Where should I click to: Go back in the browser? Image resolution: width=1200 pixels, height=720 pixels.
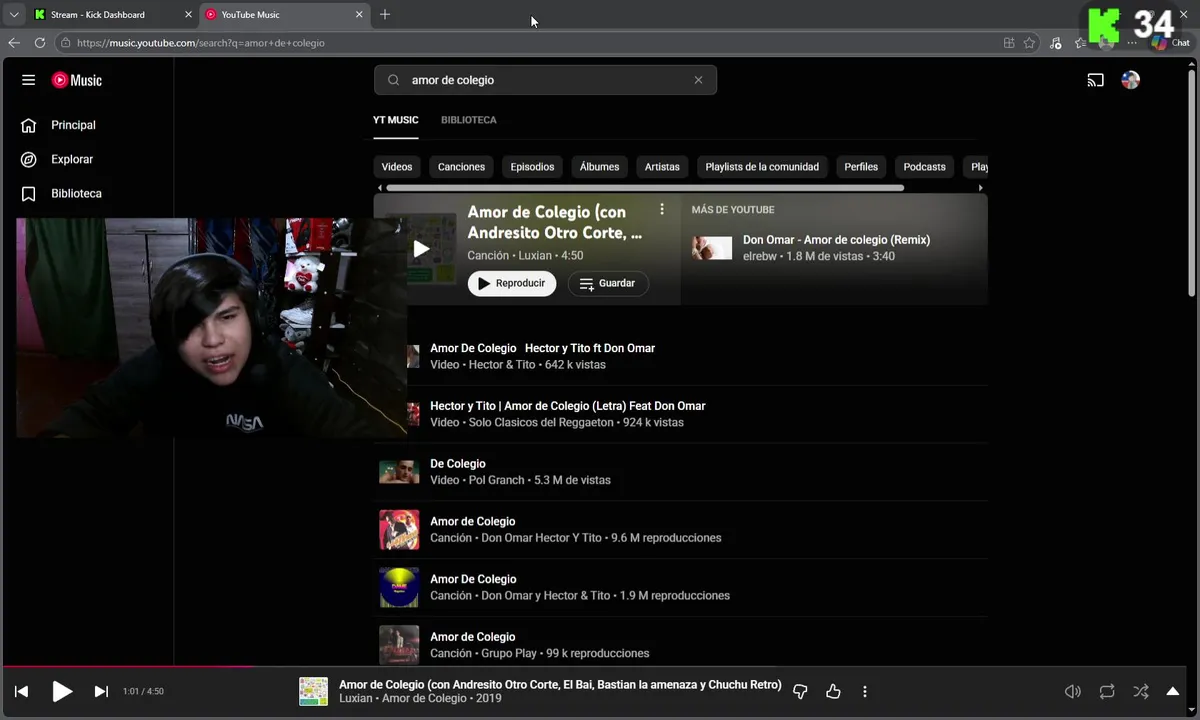point(14,43)
